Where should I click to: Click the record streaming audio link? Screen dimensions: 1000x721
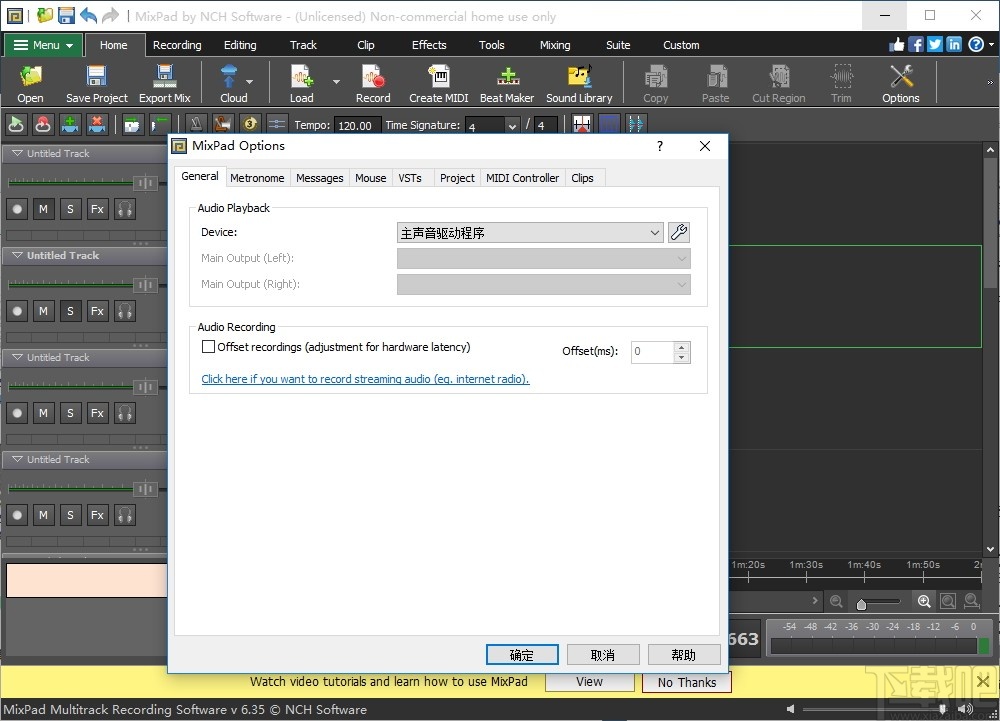pos(365,379)
